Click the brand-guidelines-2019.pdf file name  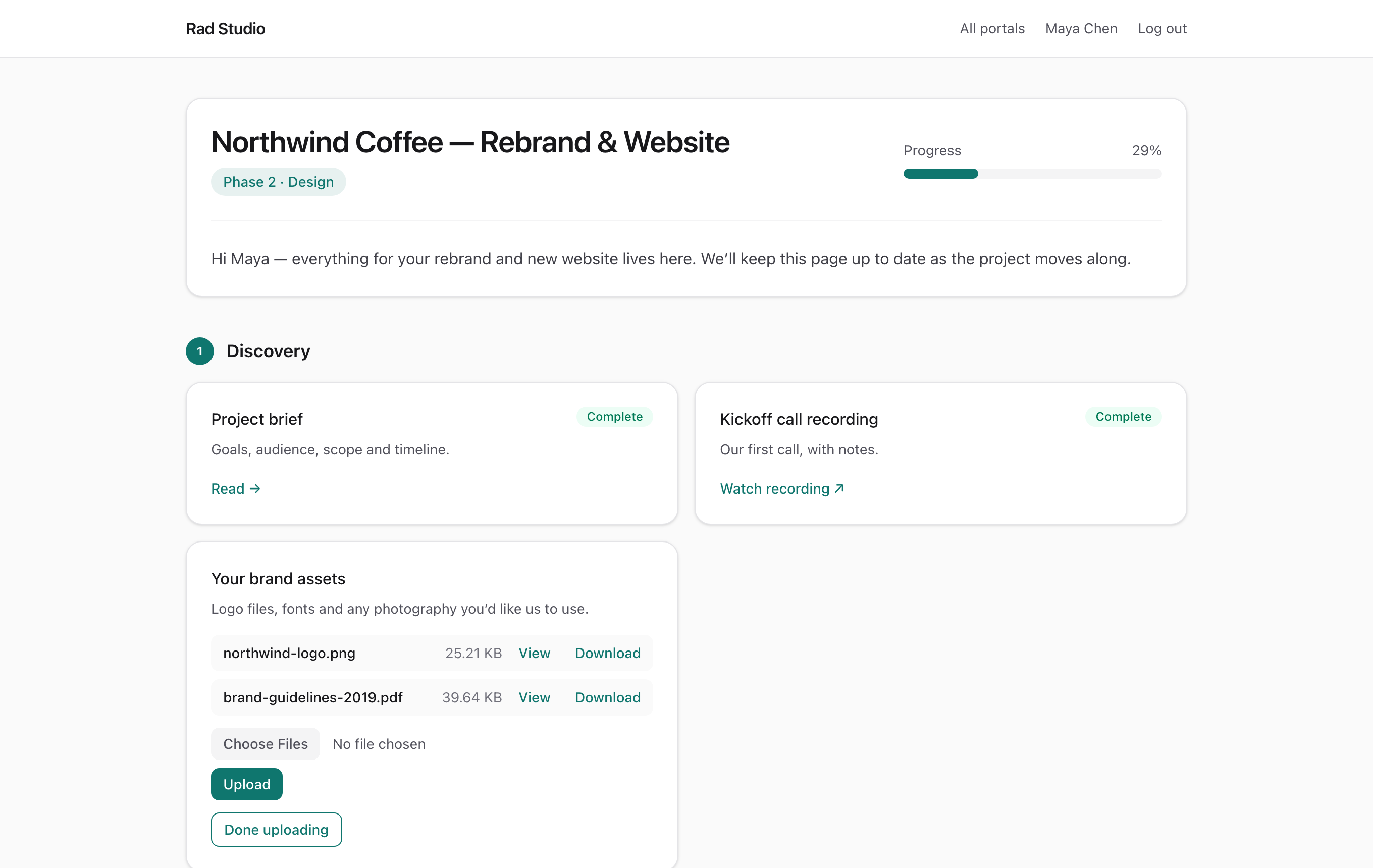(x=312, y=697)
